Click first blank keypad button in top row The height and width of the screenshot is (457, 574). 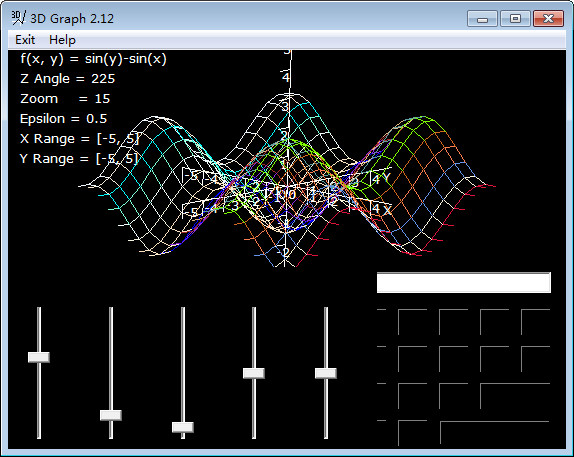pyautogui.click(x=413, y=322)
